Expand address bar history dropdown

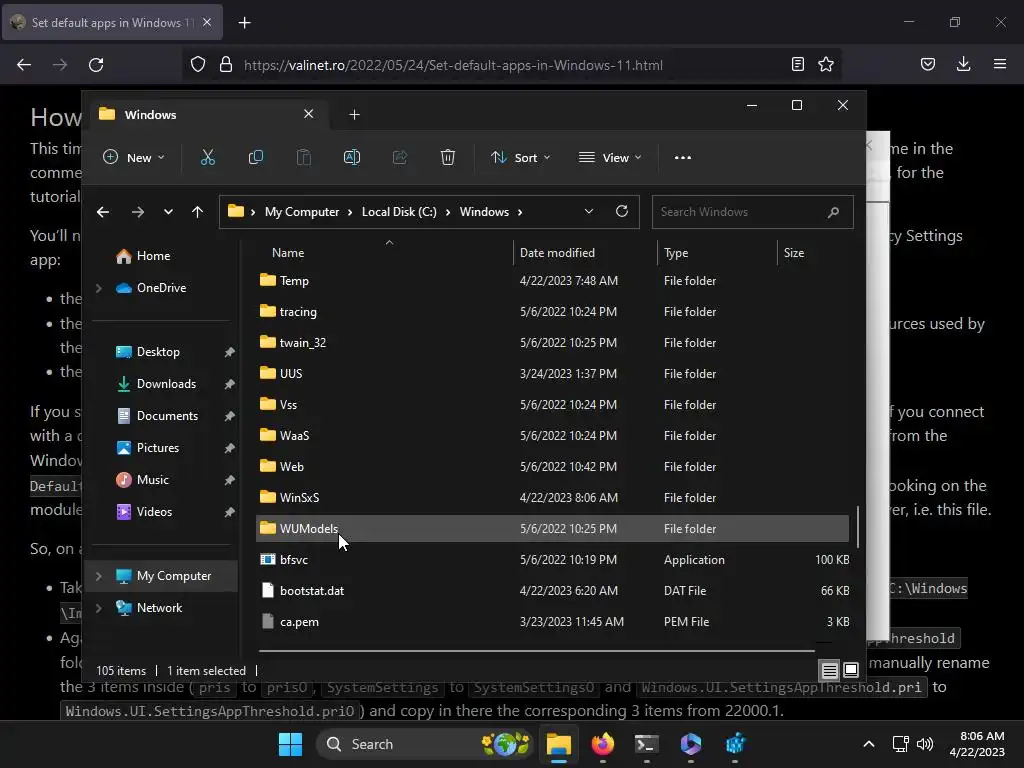[x=588, y=211]
